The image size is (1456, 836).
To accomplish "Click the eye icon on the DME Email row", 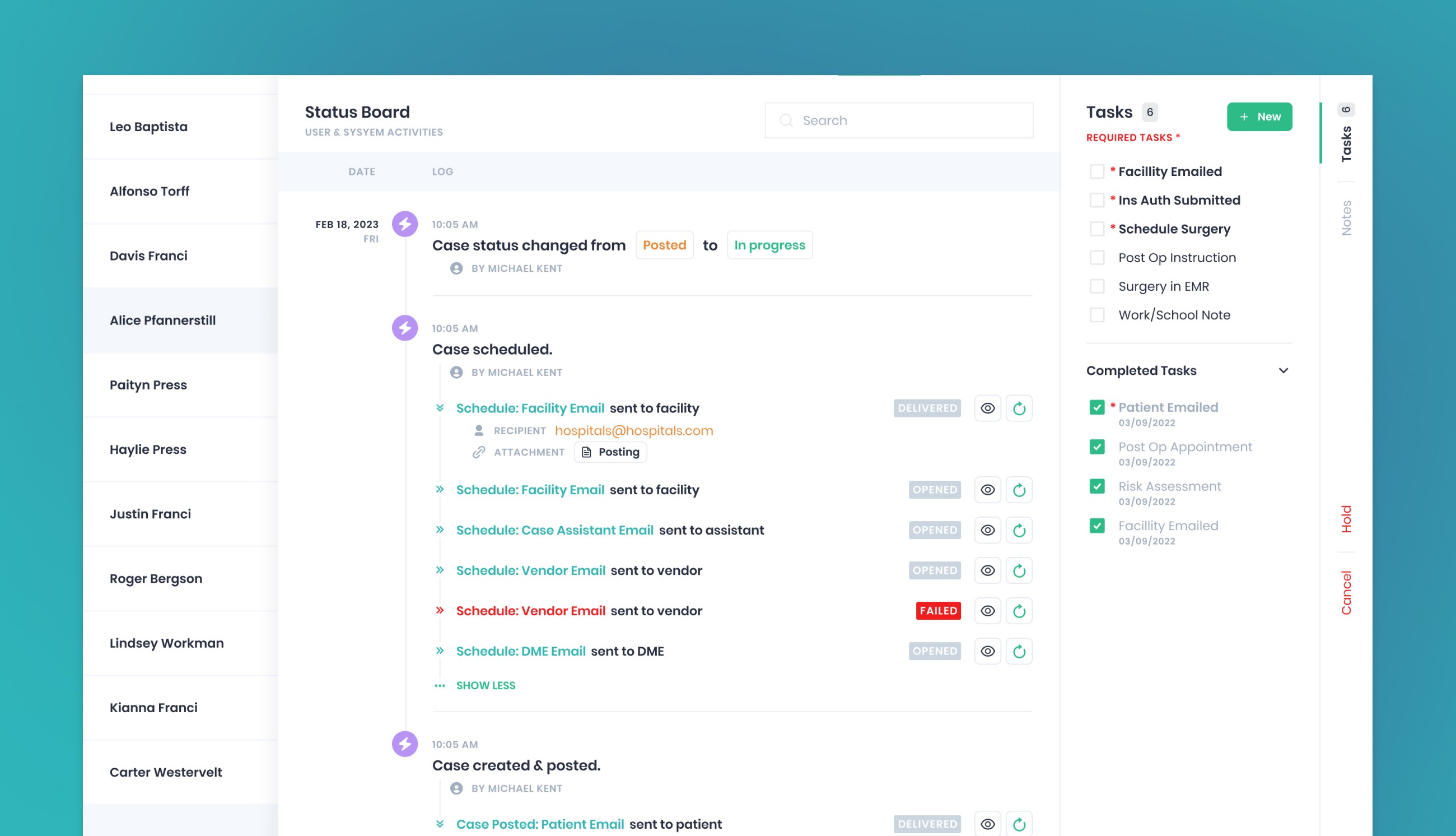I will [x=987, y=651].
